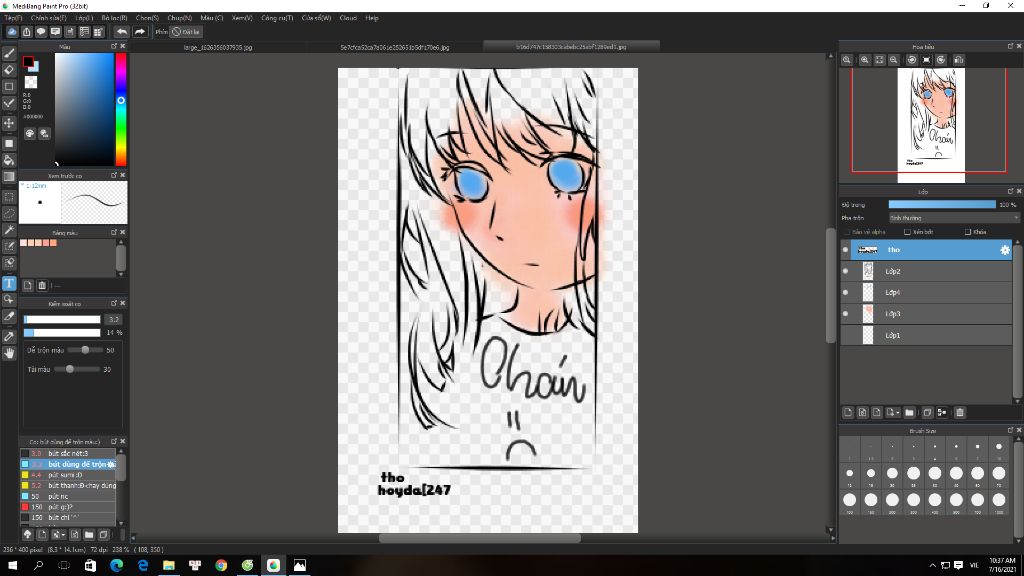Open the cloud icon in top toolbar
This screenshot has height=576, width=1024.
point(12,31)
